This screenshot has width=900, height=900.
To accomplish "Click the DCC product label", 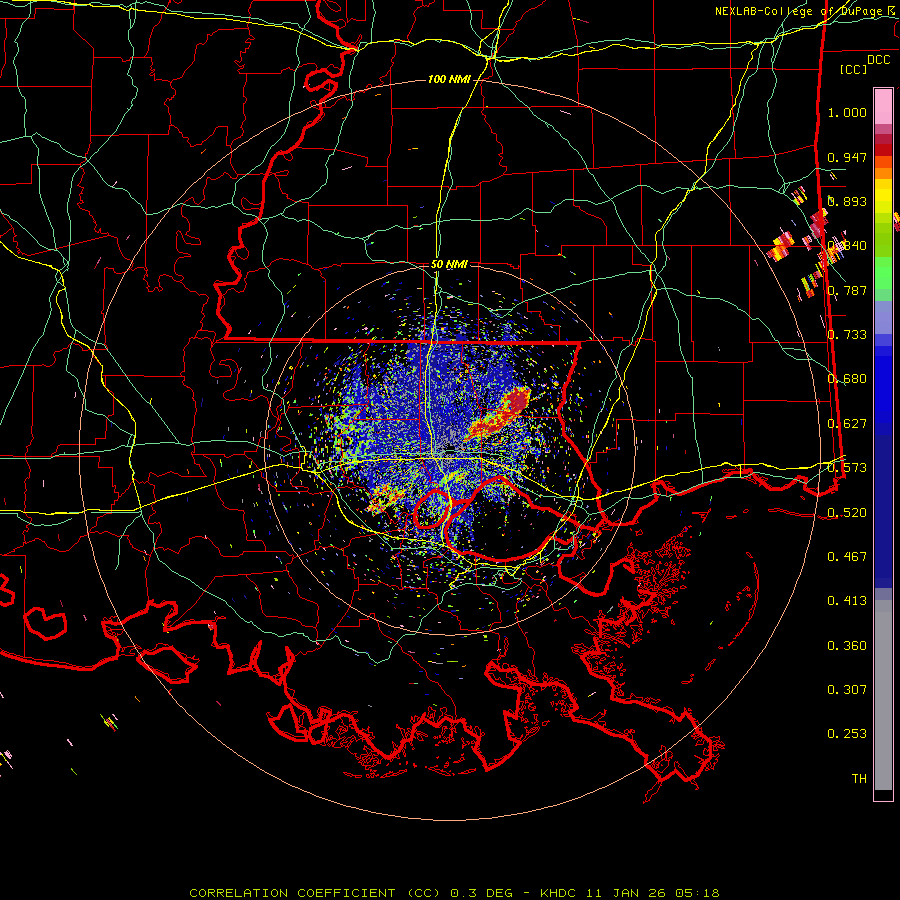I will [x=879, y=60].
